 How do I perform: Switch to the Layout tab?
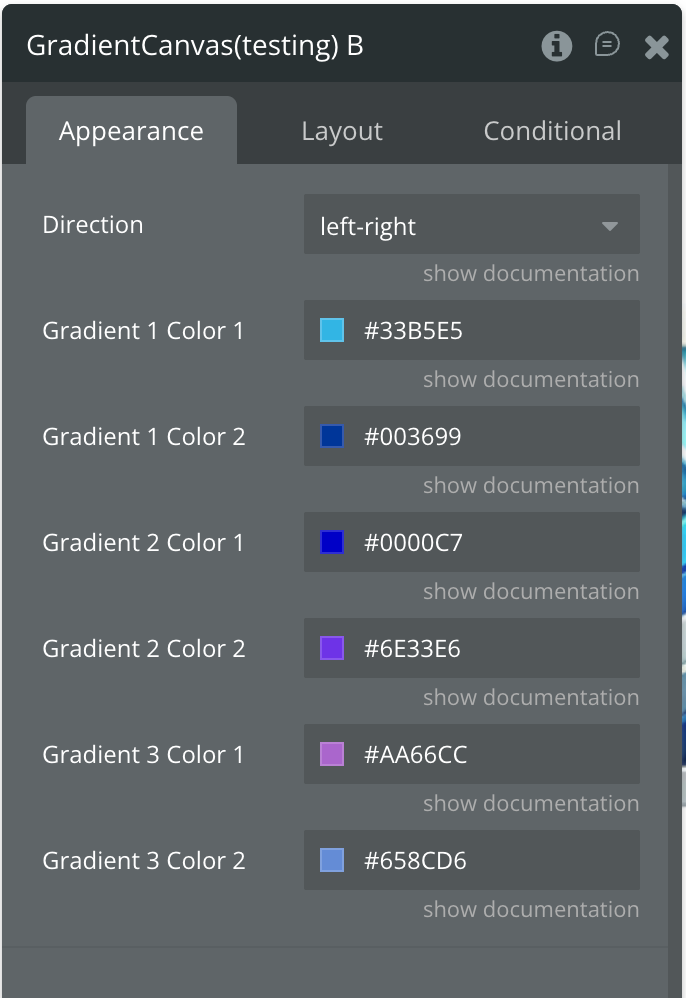coord(342,131)
